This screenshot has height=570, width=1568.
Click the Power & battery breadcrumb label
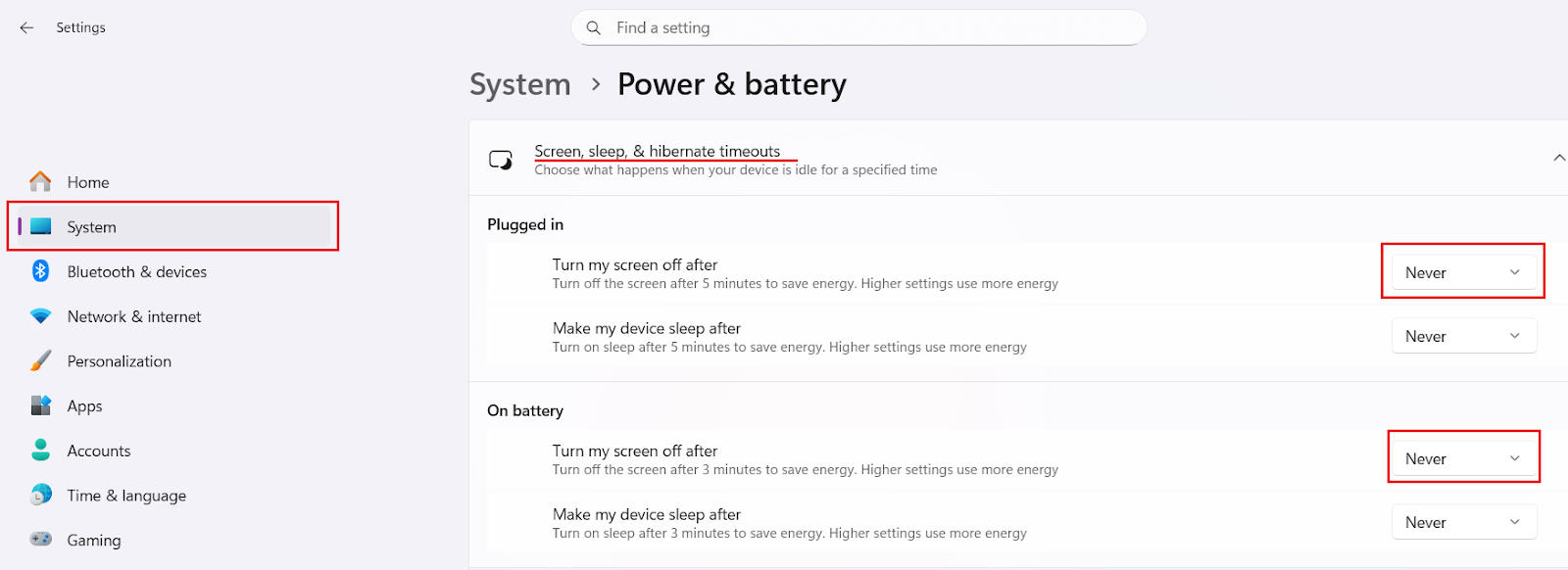pyautogui.click(x=731, y=84)
